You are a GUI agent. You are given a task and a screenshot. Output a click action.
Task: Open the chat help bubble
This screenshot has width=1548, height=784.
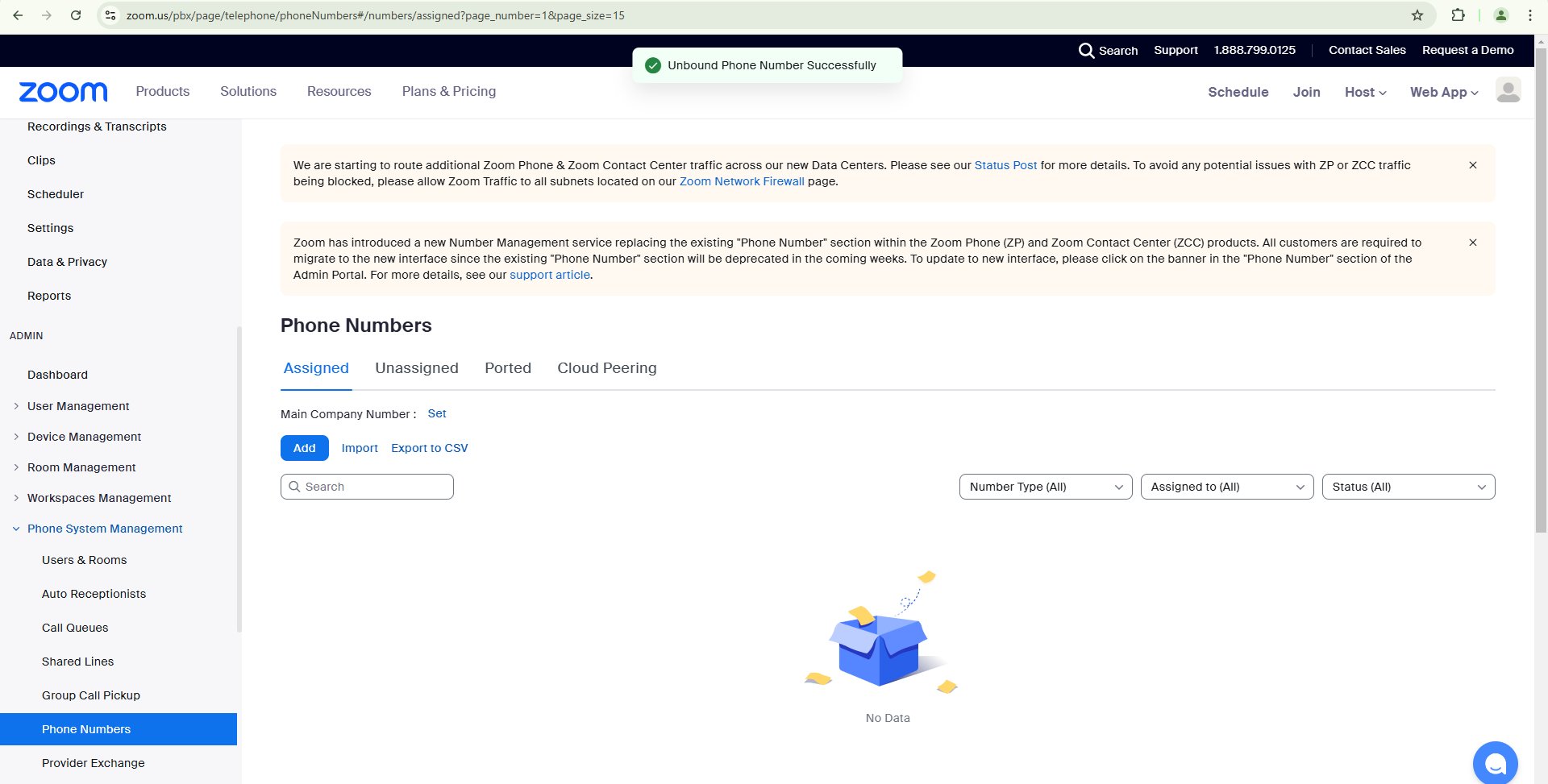click(x=1496, y=763)
